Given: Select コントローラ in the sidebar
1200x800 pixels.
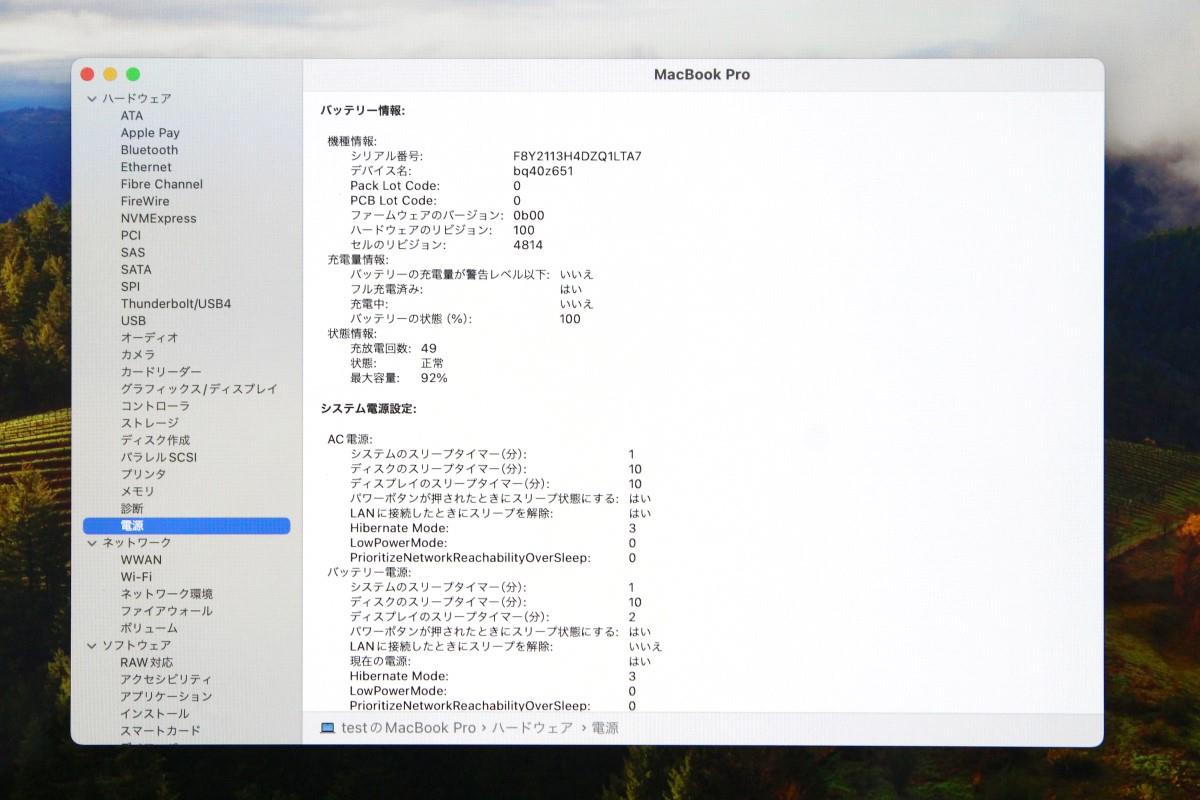Looking at the screenshot, I should point(155,405).
